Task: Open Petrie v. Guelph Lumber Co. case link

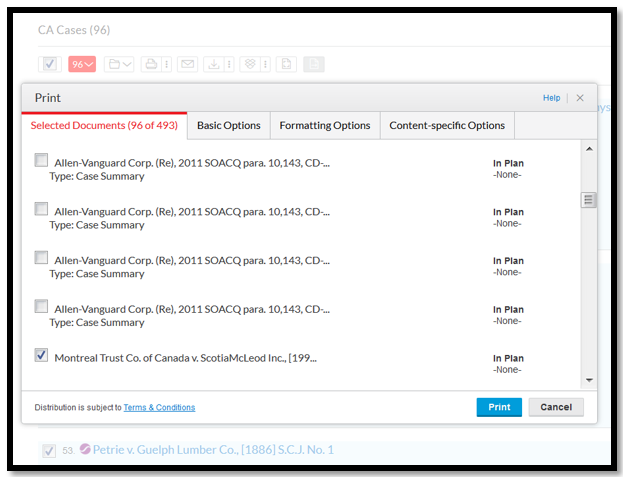Action: (x=213, y=450)
